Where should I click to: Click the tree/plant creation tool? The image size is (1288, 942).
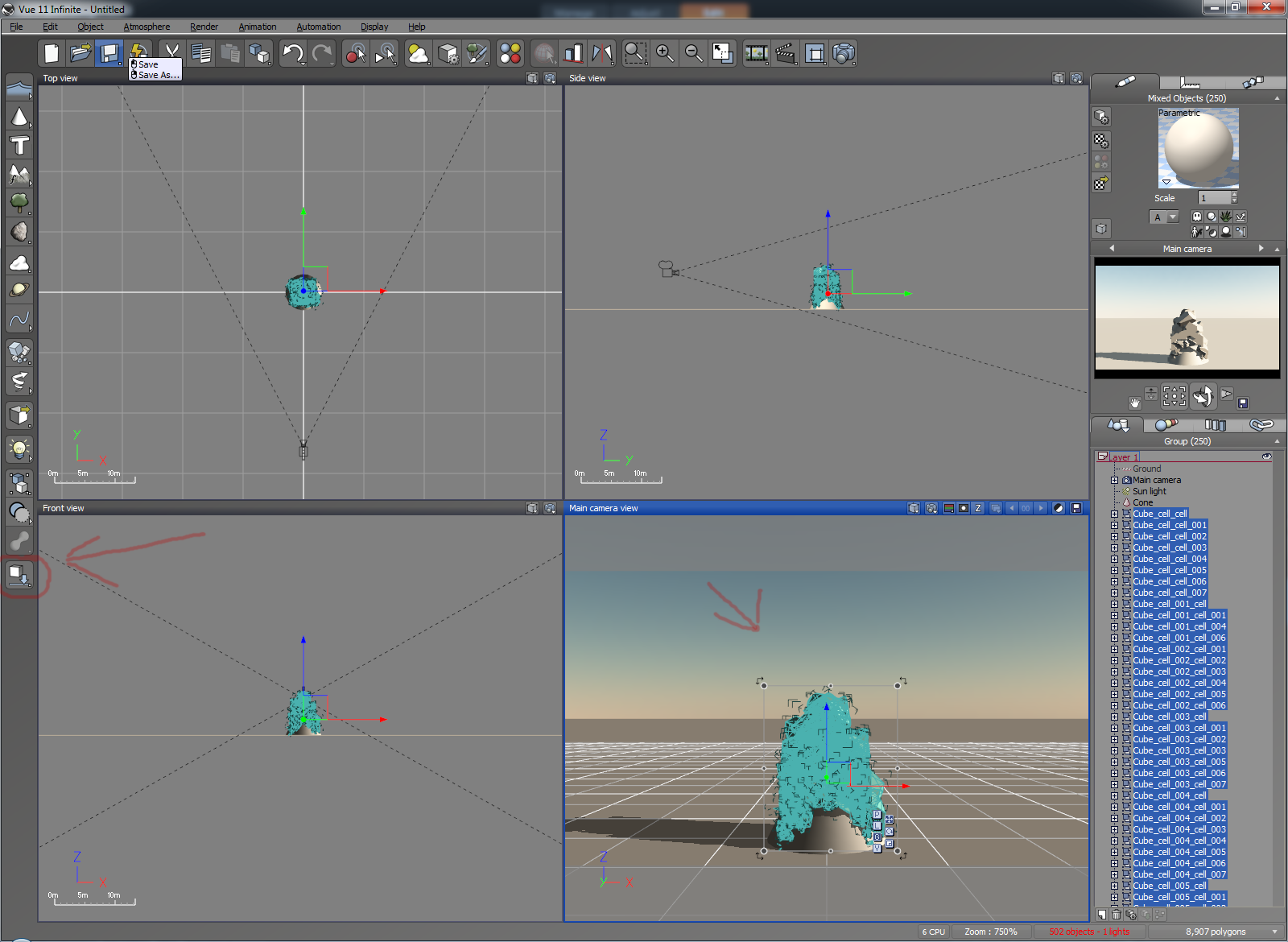[x=19, y=203]
